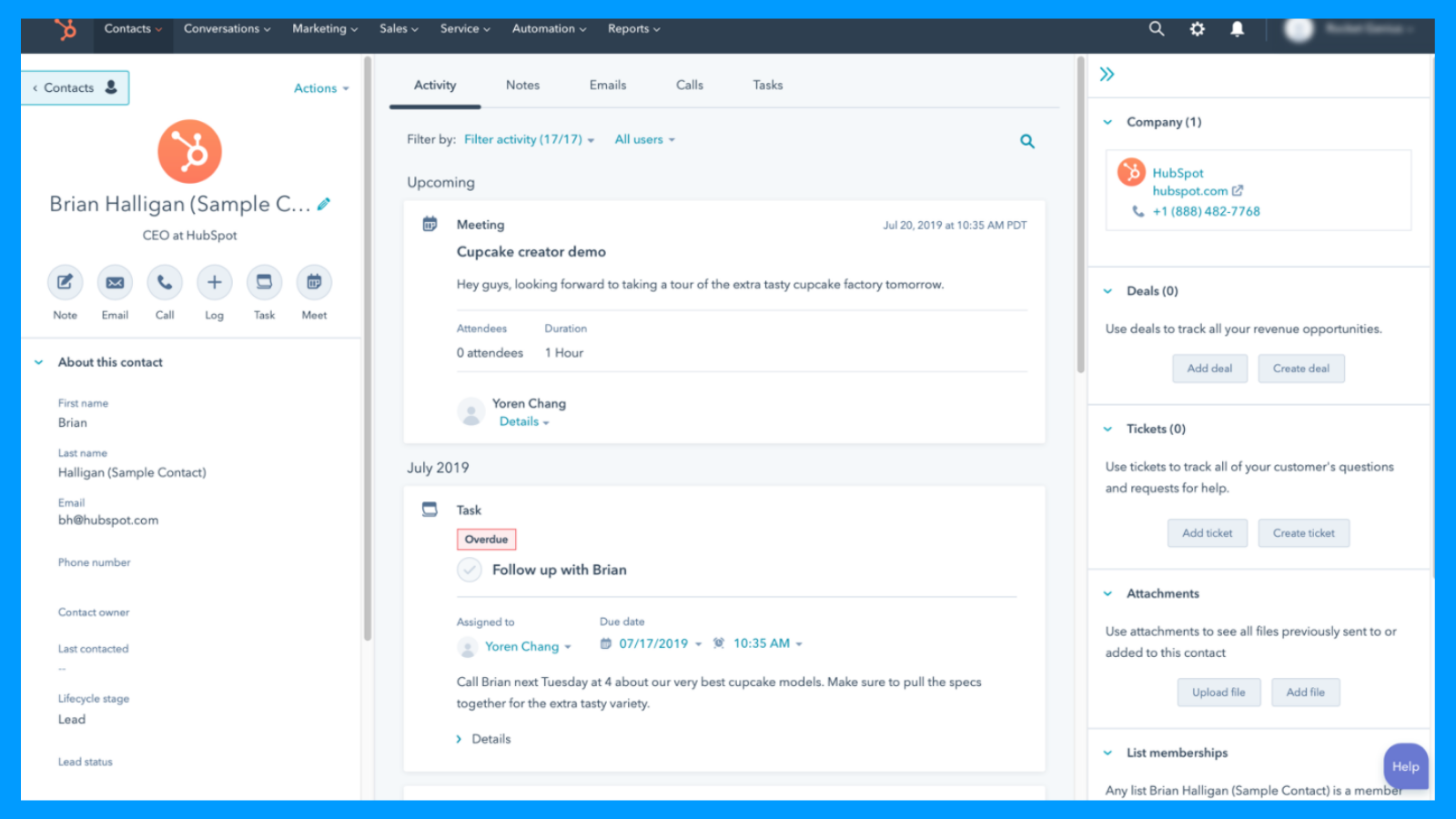This screenshot has width=1456, height=819.
Task: Create a Task via the task icon
Action: click(x=264, y=282)
